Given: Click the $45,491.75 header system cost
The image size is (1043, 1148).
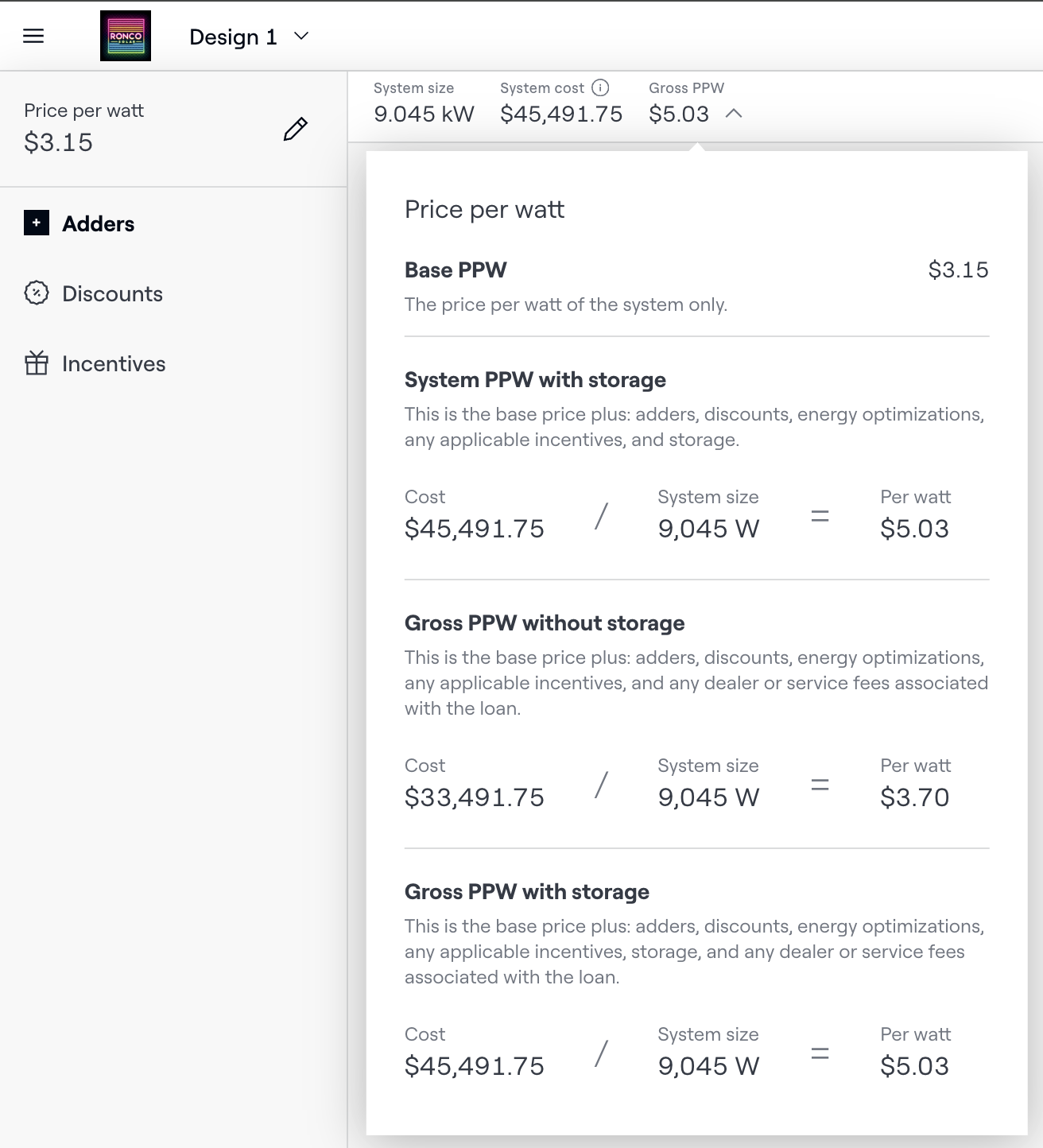Looking at the screenshot, I should (x=561, y=114).
